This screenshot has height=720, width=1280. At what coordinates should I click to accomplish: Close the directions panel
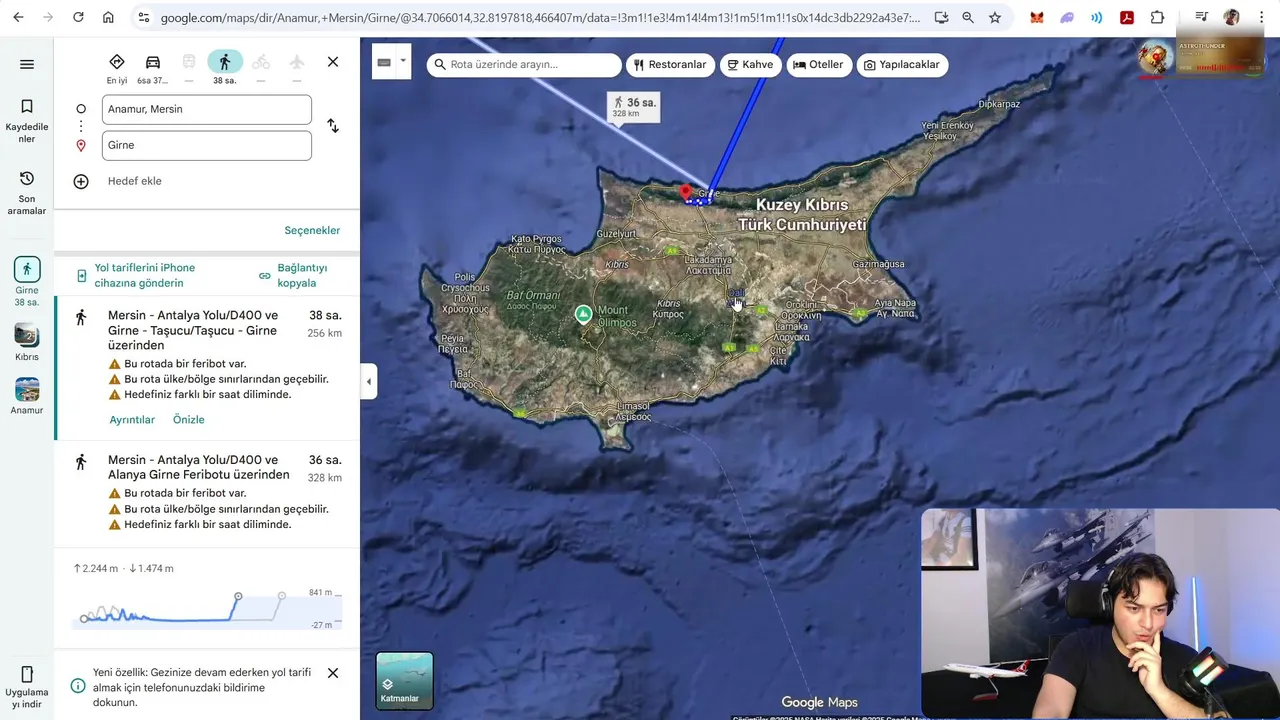coord(333,62)
